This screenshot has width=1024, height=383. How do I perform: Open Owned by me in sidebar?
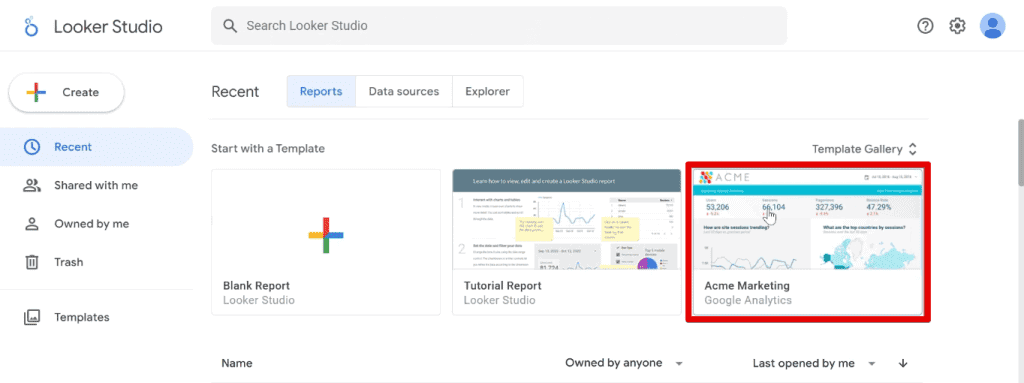pos(97,224)
